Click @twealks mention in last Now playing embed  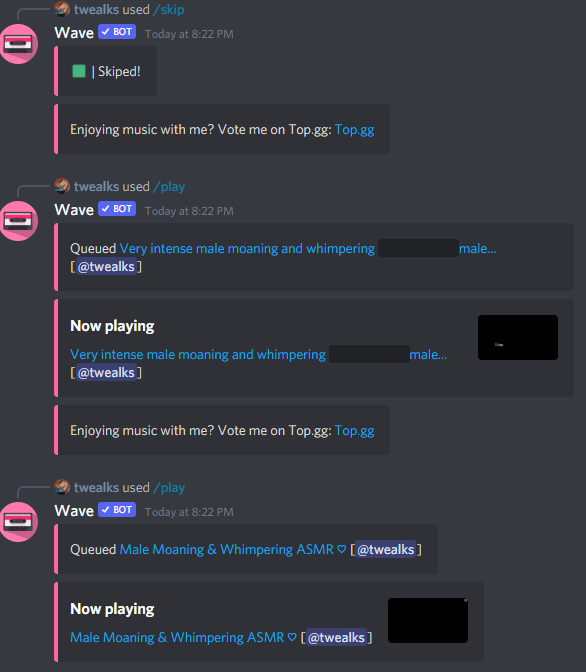click(337, 637)
